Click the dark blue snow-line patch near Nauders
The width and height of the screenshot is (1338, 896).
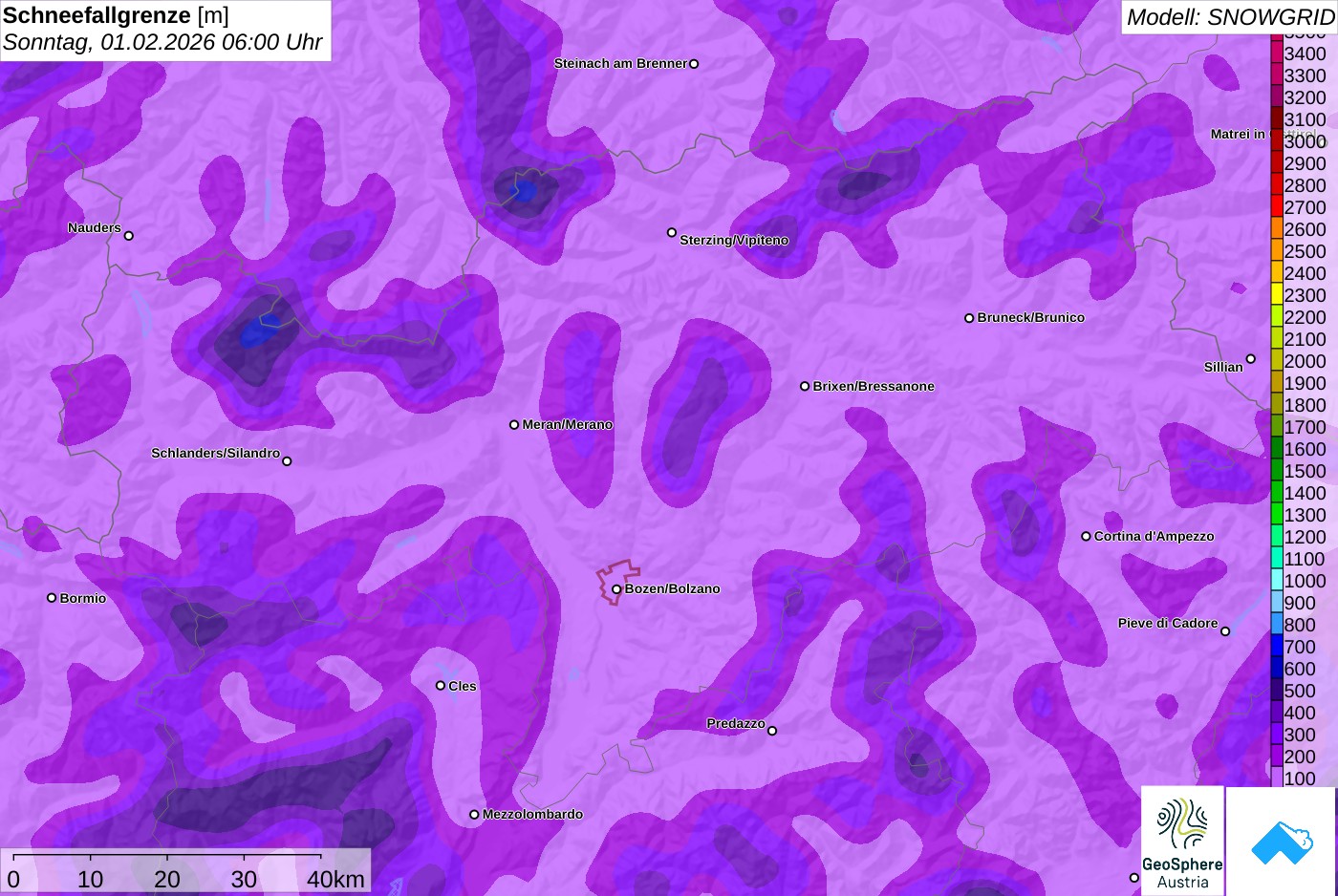coord(259,330)
